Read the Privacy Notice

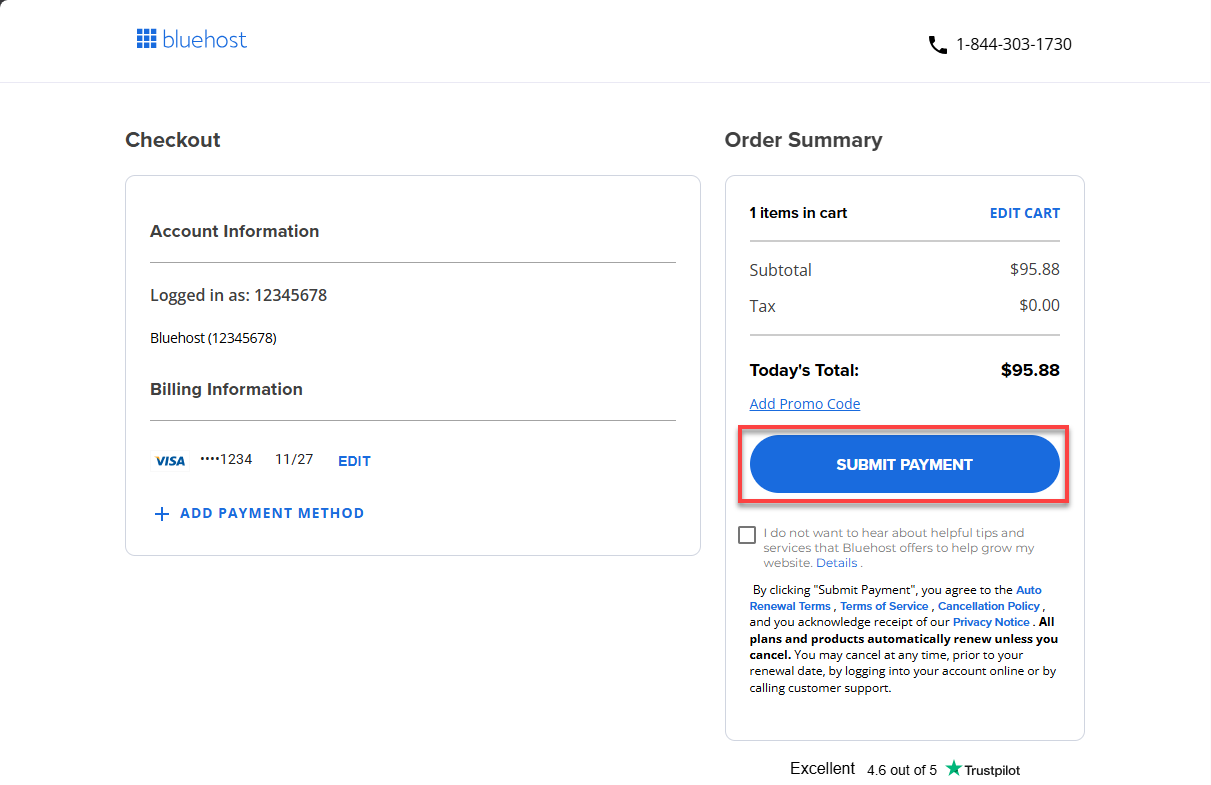[x=990, y=621]
